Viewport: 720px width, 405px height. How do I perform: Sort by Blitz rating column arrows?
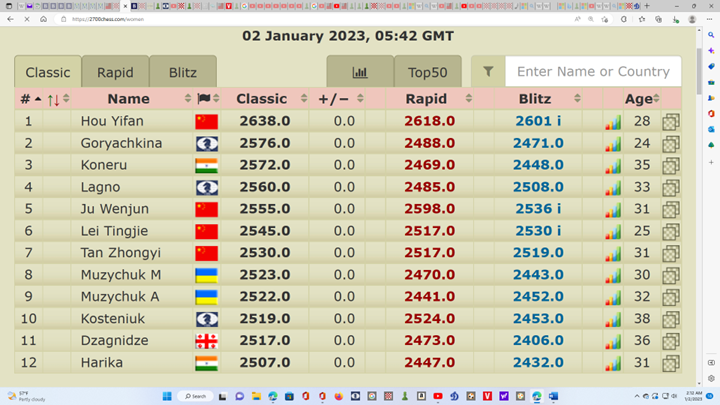(x=577, y=99)
